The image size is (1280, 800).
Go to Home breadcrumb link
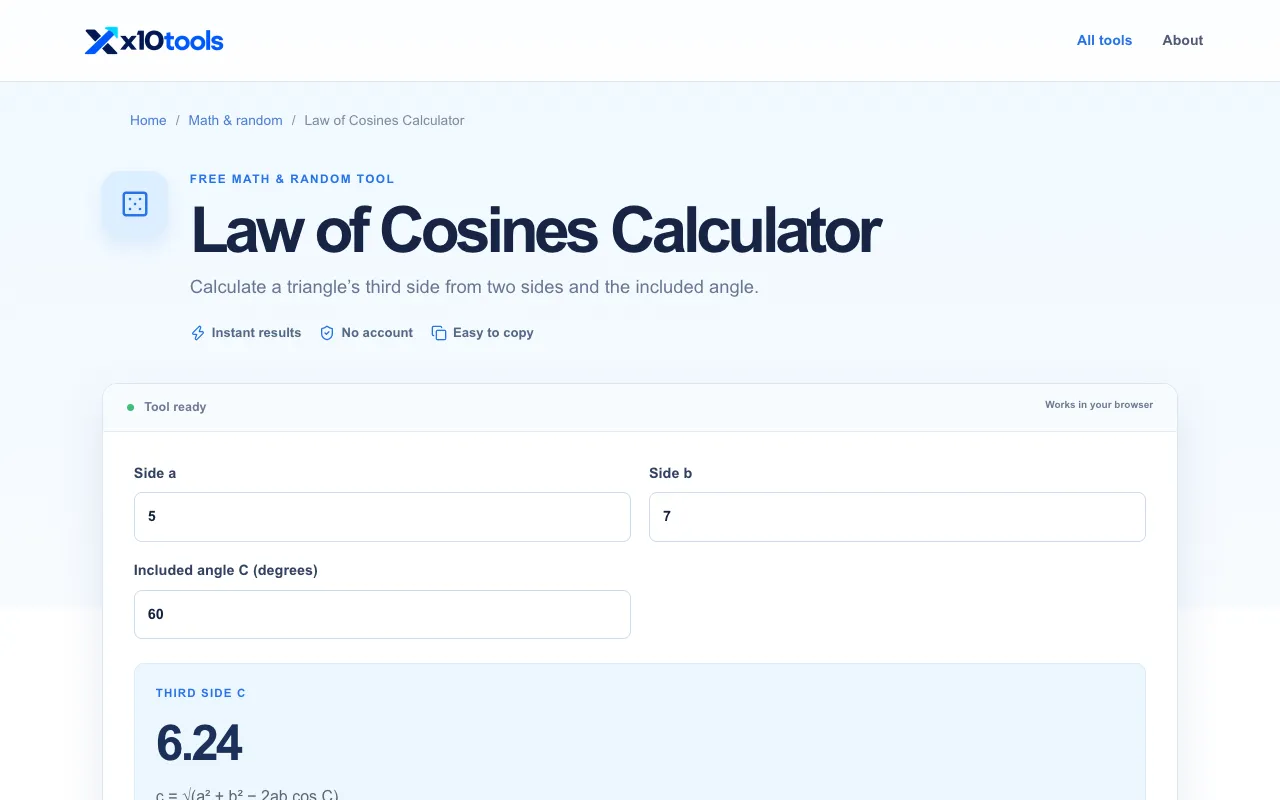[x=148, y=120]
